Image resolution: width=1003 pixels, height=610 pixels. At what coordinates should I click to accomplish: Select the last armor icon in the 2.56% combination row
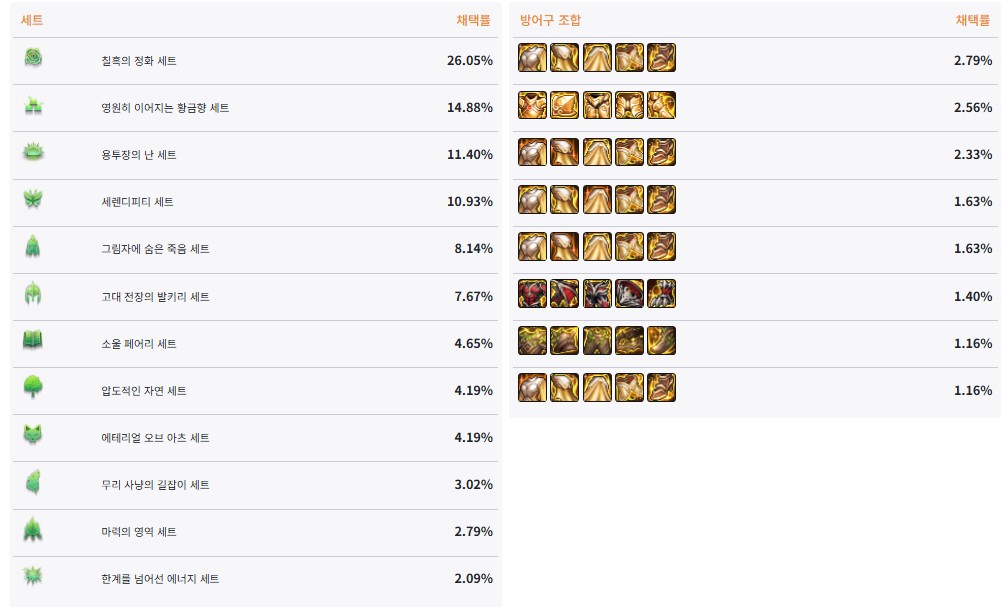click(661, 105)
